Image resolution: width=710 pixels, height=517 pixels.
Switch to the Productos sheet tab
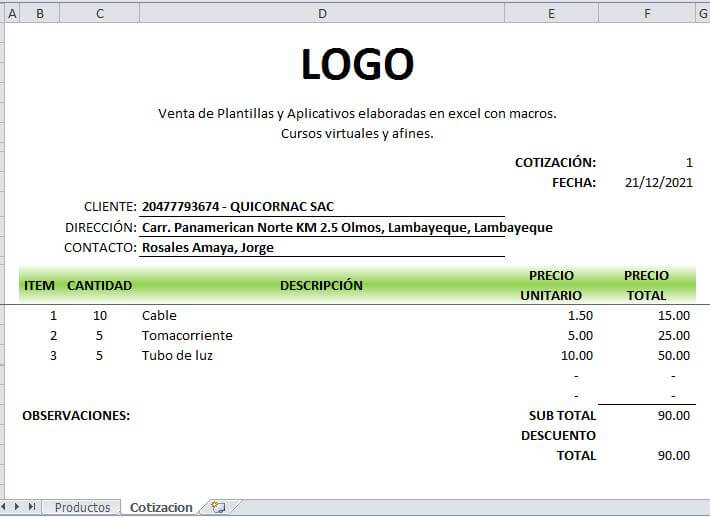[x=82, y=507]
